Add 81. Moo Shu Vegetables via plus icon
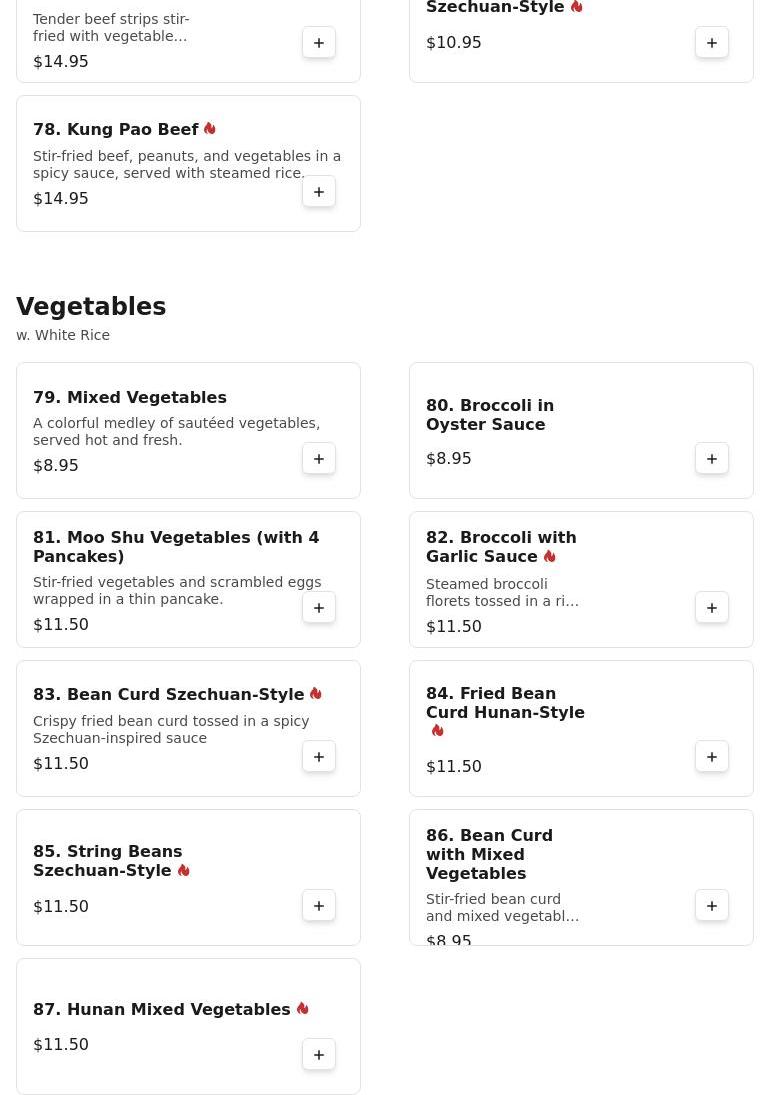The width and height of the screenshot is (770, 1095). pos(318,608)
